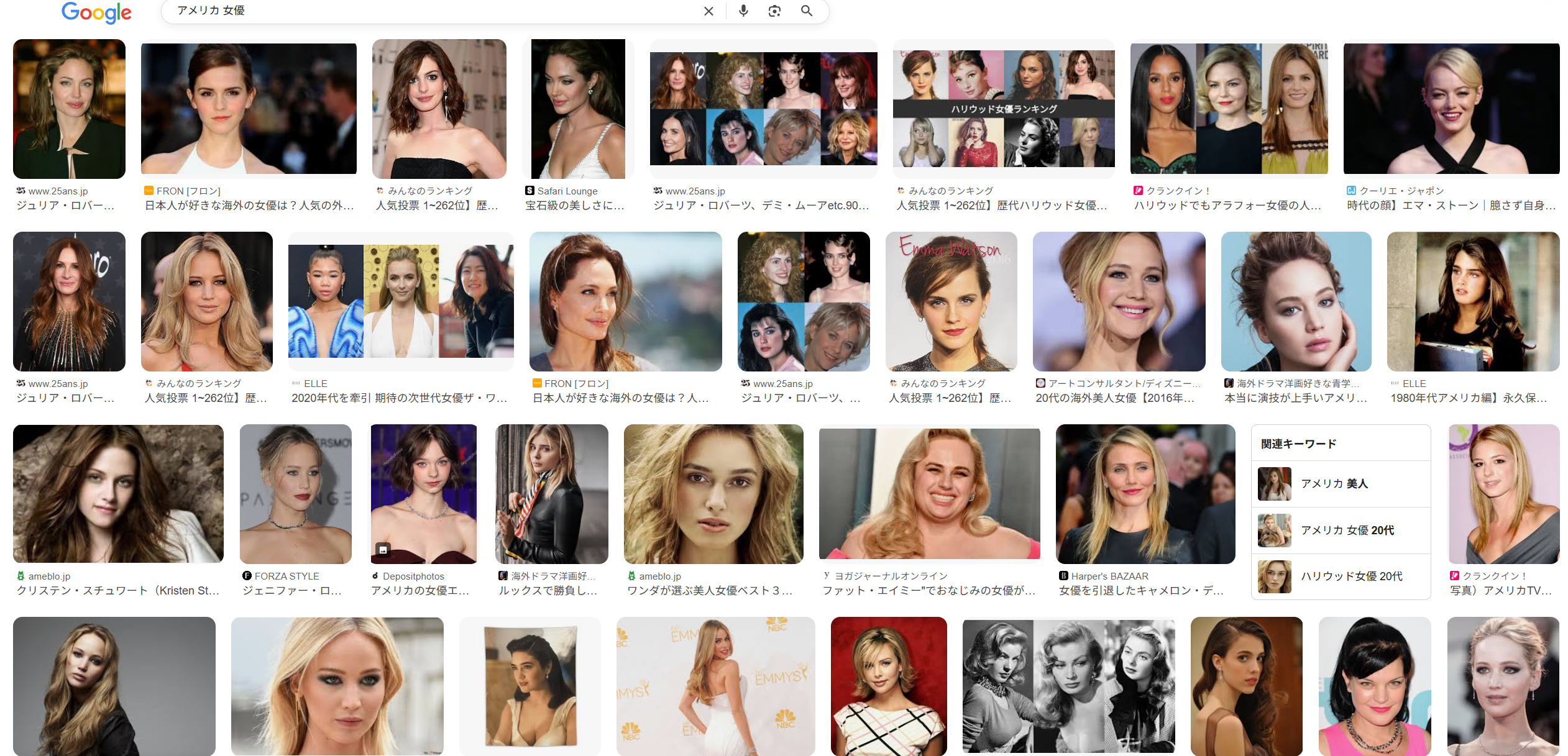
Task: Click the search field containing アメリカ 女優
Action: point(435,11)
